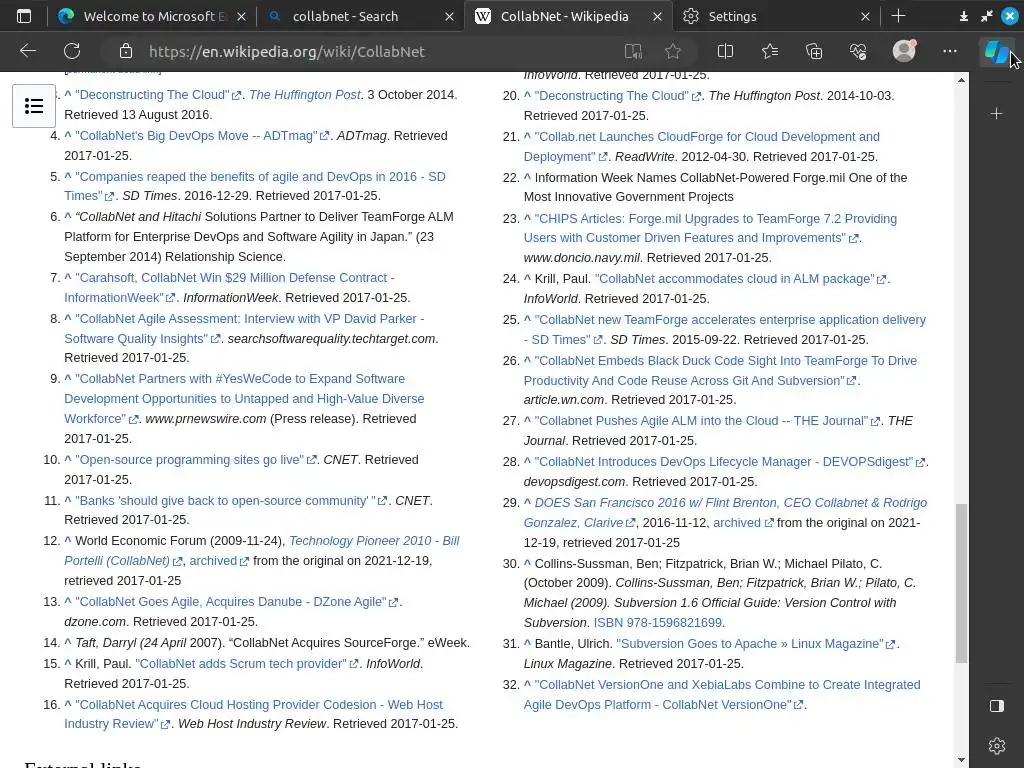Add a sidebar app with plus icon

coord(996,114)
